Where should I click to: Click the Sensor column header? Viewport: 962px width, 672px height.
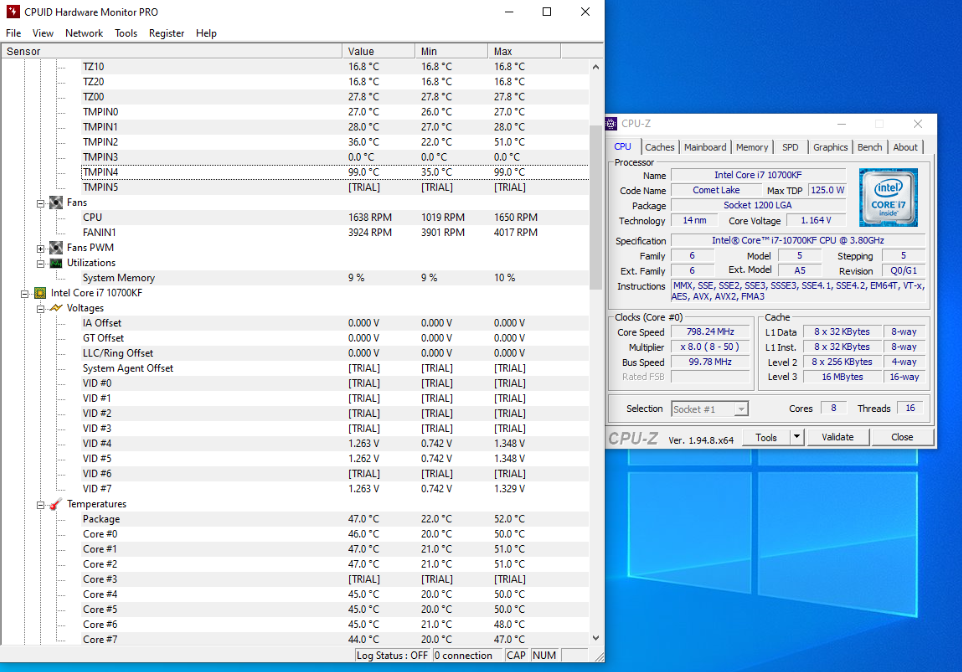[x=172, y=52]
